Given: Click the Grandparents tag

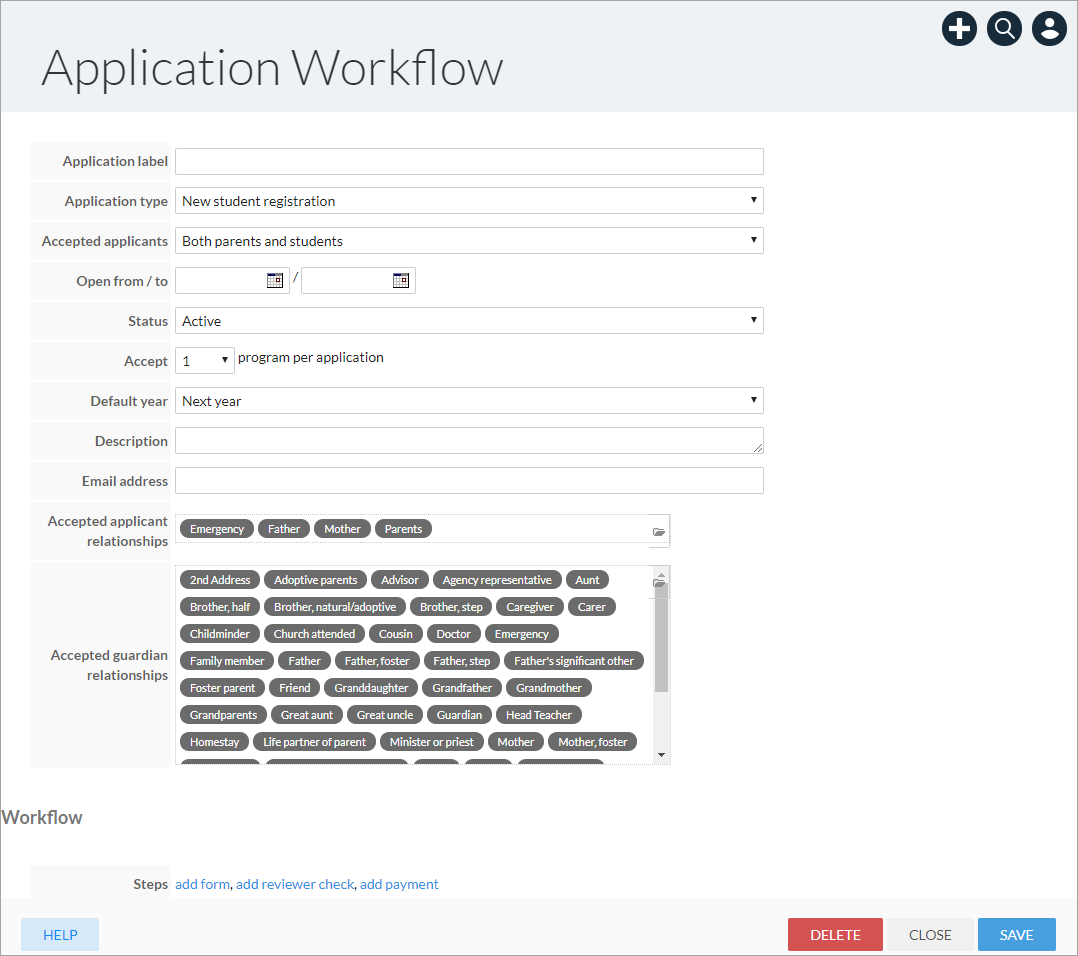Looking at the screenshot, I should (223, 714).
